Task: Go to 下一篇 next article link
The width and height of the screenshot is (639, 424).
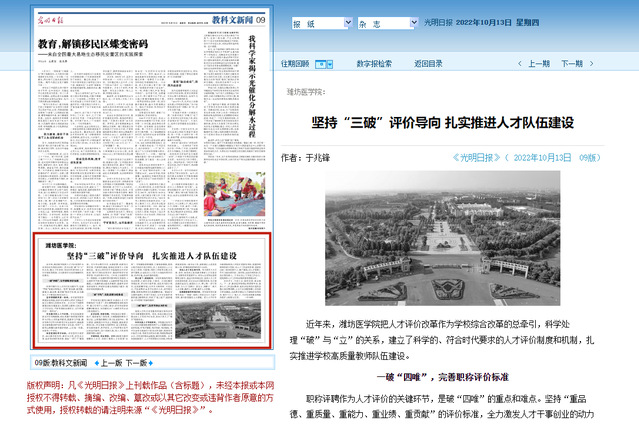Action: [572, 63]
